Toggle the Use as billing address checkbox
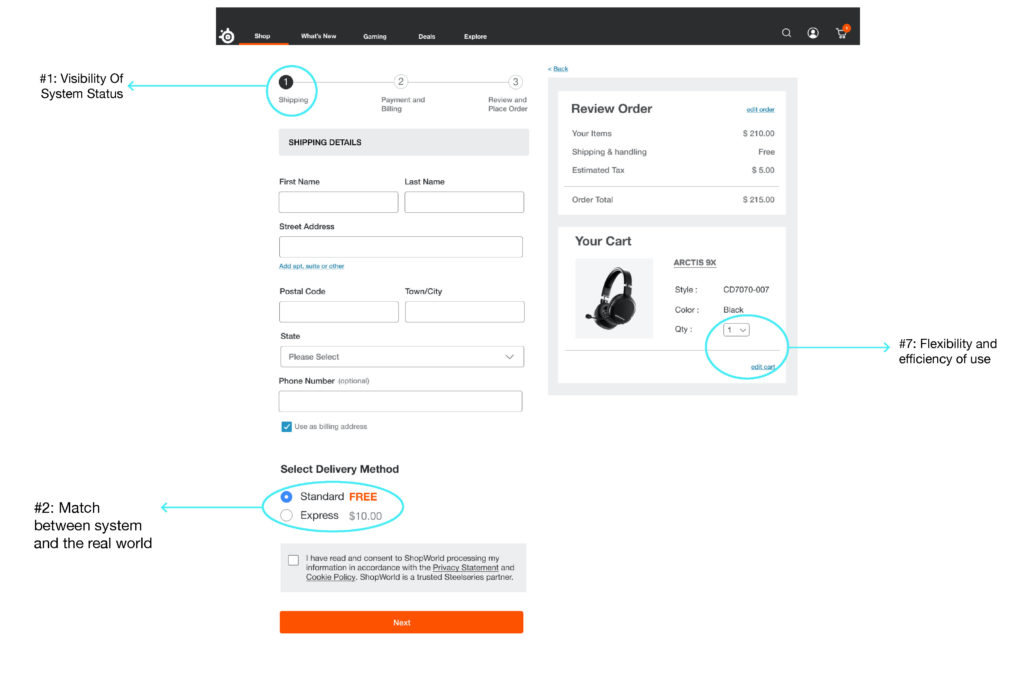Image resolution: width=1024 pixels, height=677 pixels. pos(287,426)
